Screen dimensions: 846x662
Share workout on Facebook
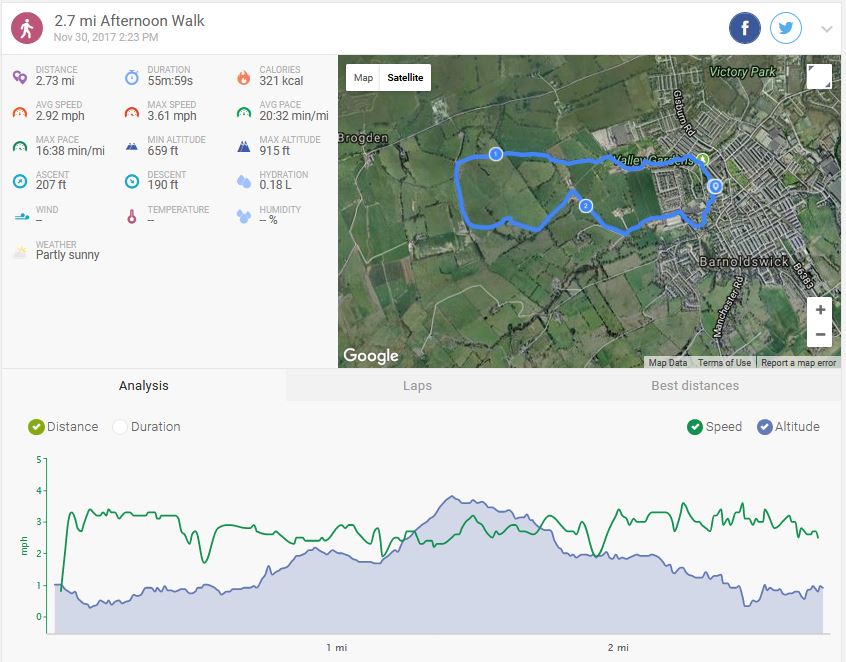coord(745,28)
